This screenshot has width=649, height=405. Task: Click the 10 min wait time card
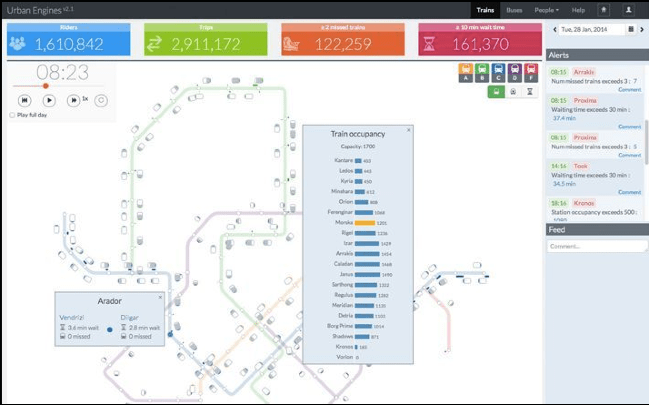480,39
